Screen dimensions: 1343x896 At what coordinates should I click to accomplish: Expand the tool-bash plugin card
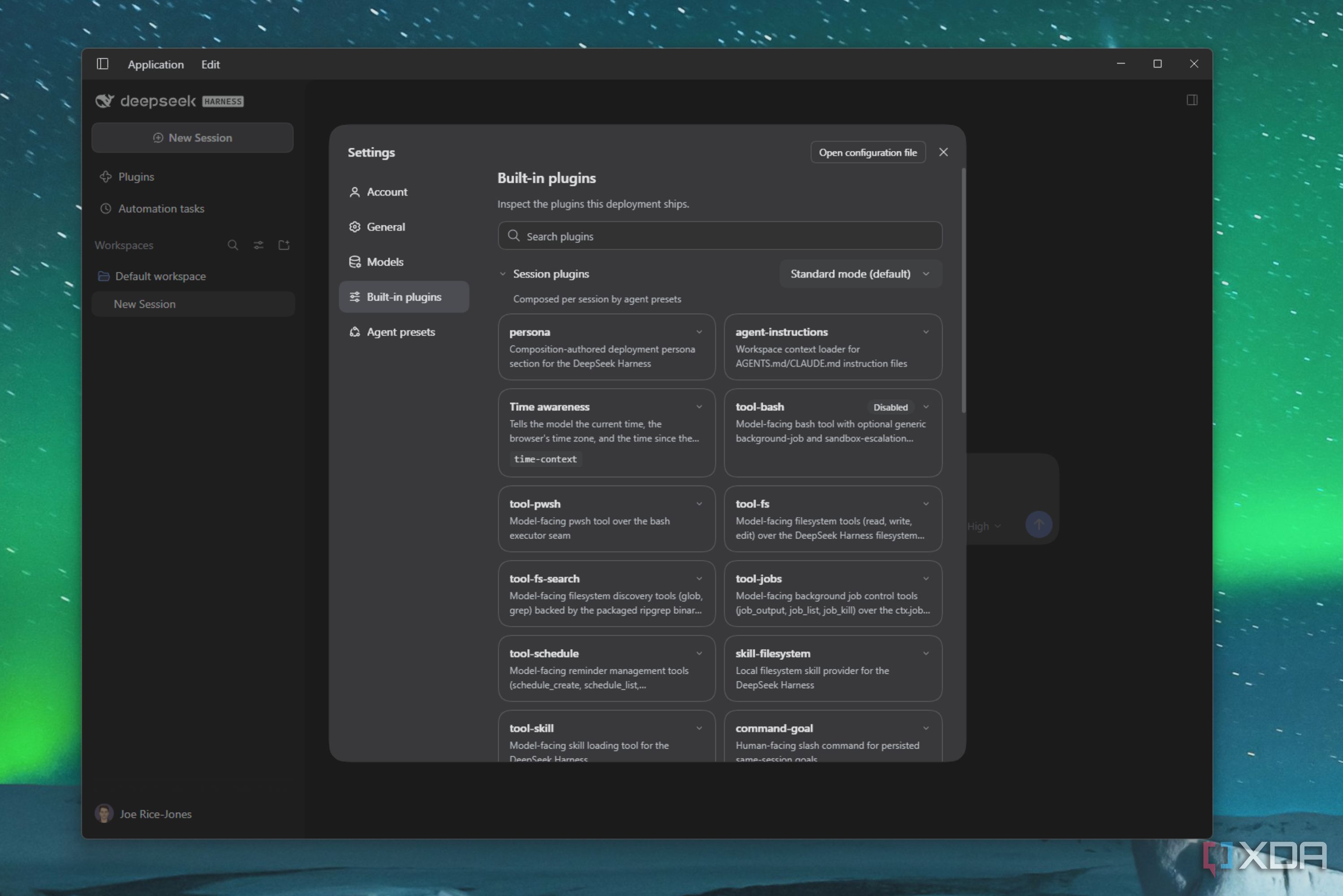click(x=925, y=407)
